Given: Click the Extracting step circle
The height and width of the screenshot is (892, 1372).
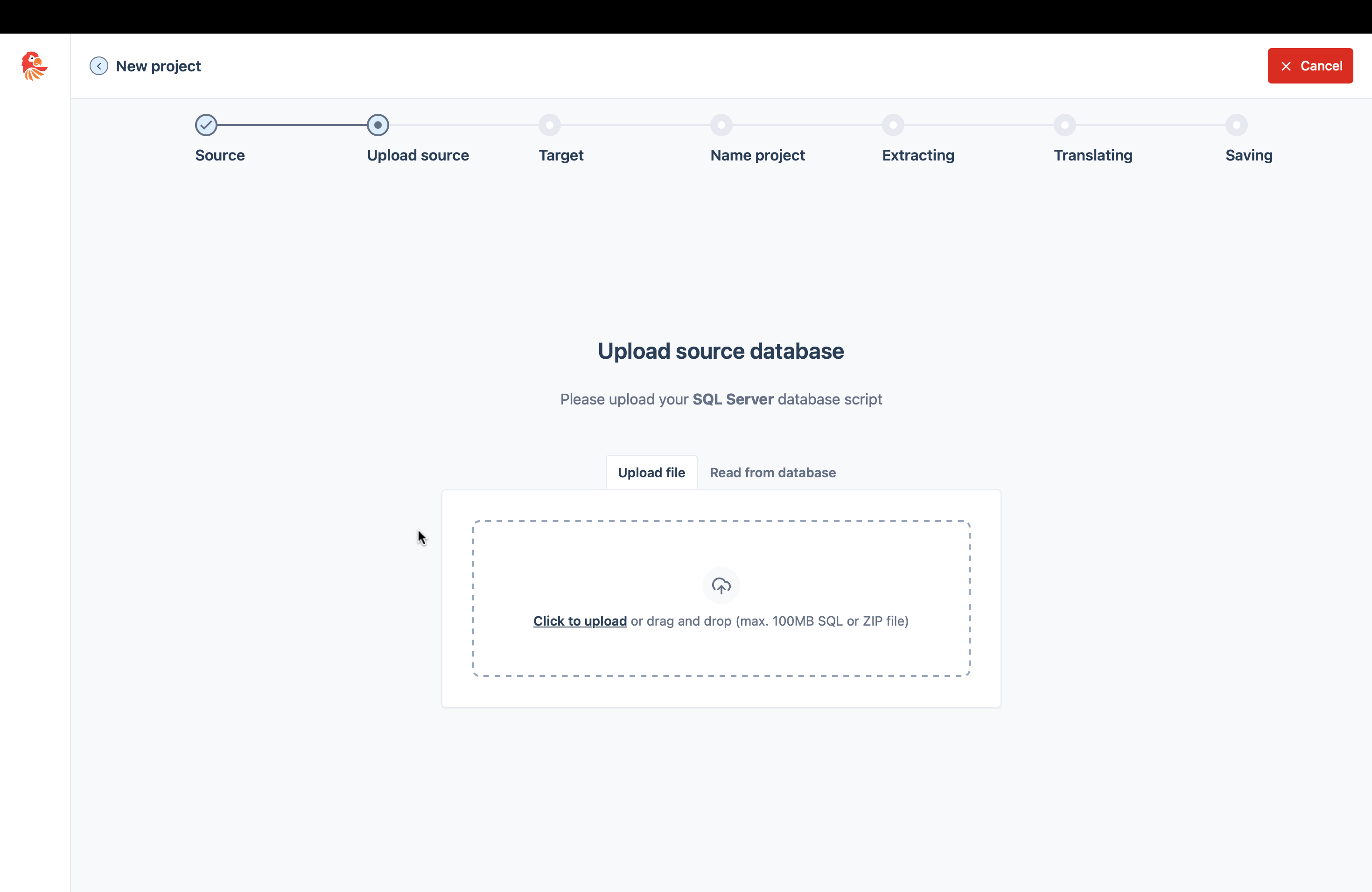Looking at the screenshot, I should tap(893, 125).
